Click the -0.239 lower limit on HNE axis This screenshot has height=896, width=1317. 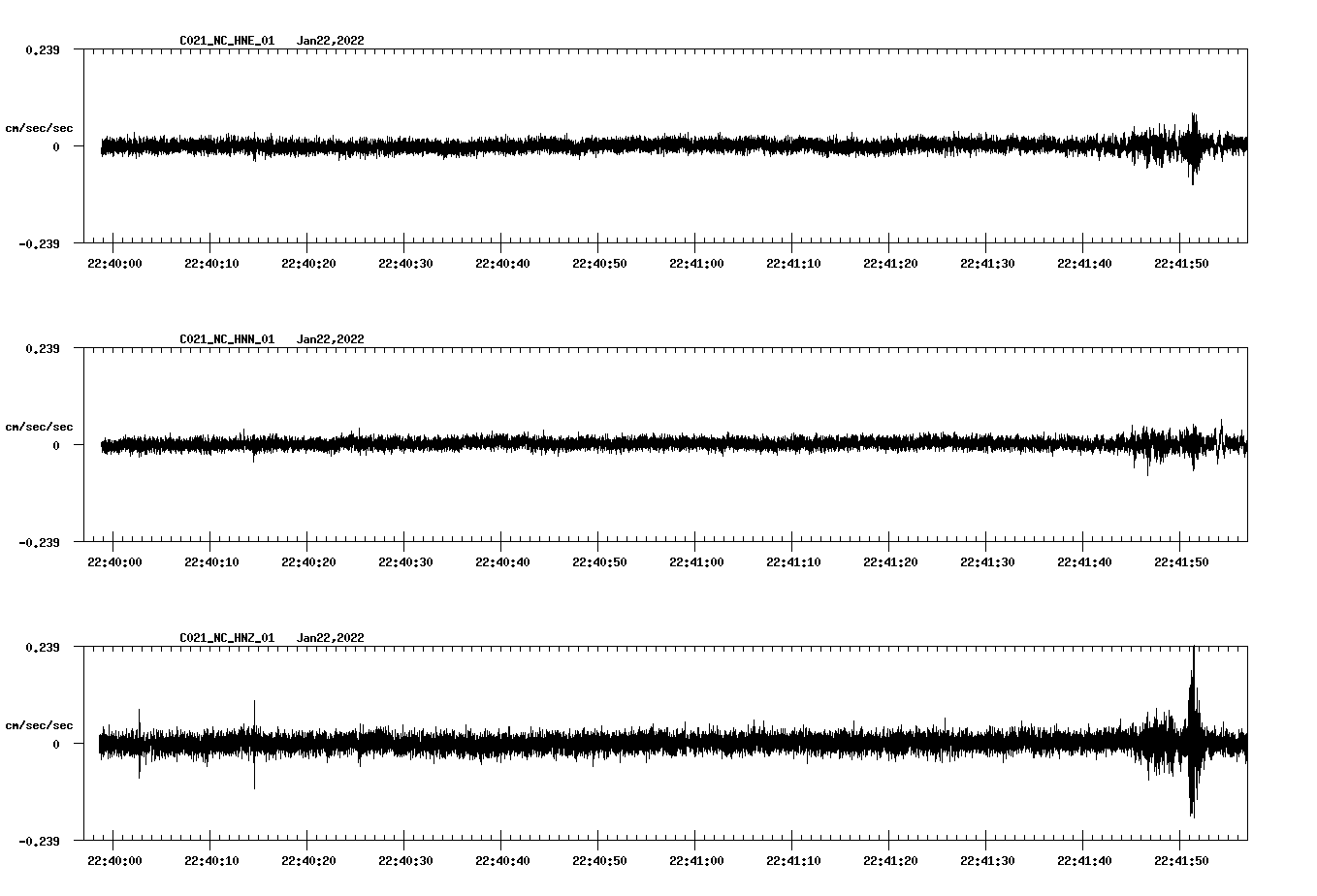click(39, 243)
